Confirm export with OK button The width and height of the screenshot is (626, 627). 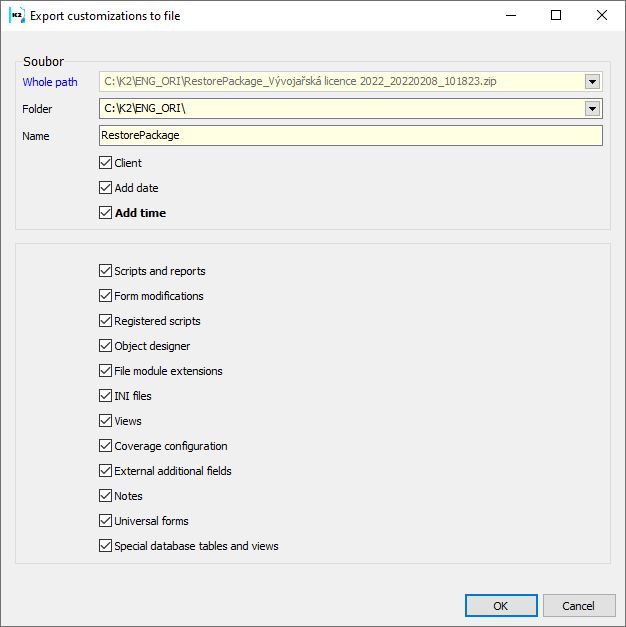click(501, 606)
